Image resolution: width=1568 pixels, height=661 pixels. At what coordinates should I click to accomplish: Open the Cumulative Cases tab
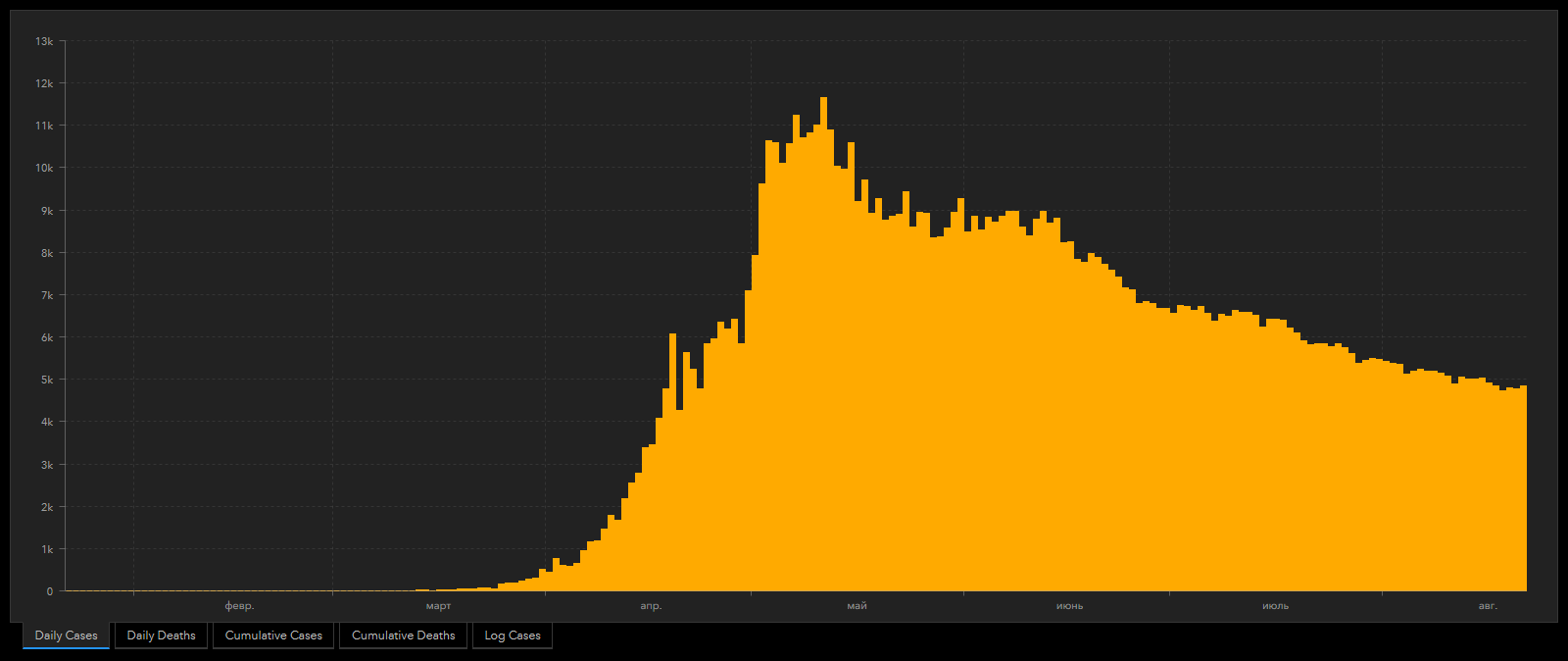(x=273, y=636)
